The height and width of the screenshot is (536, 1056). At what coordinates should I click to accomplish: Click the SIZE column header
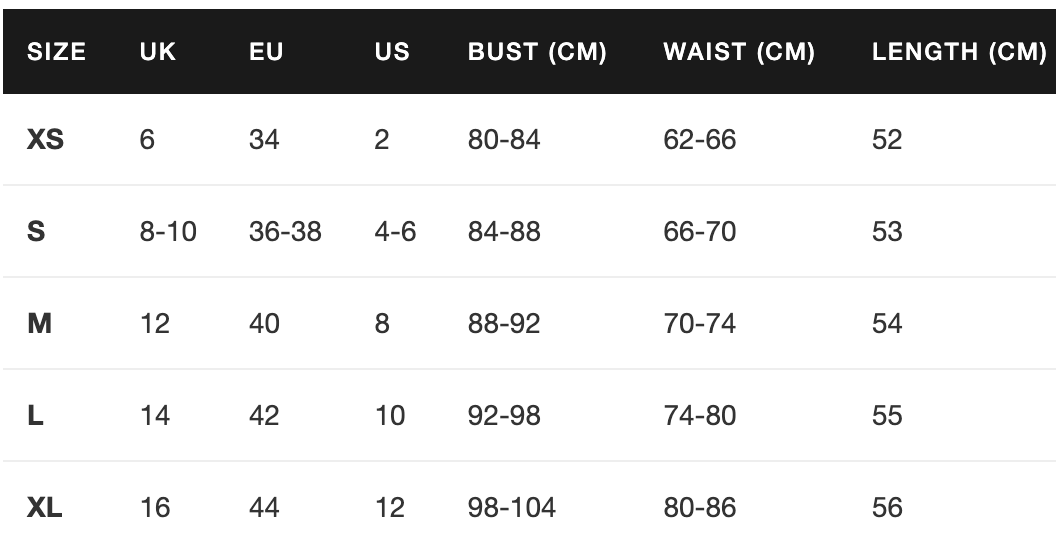click(56, 53)
